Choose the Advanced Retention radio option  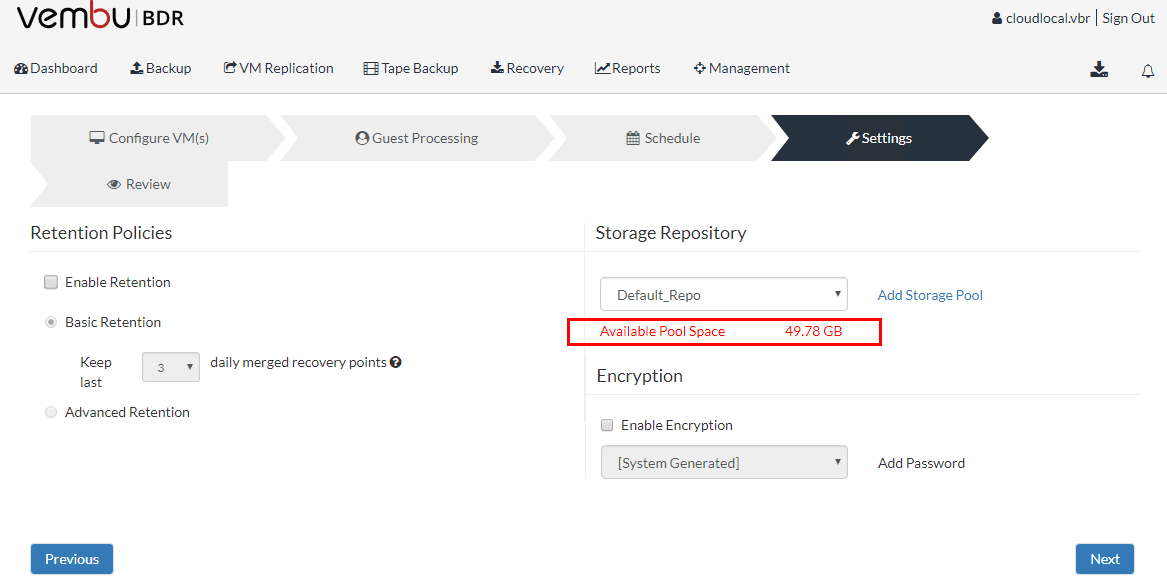51,412
